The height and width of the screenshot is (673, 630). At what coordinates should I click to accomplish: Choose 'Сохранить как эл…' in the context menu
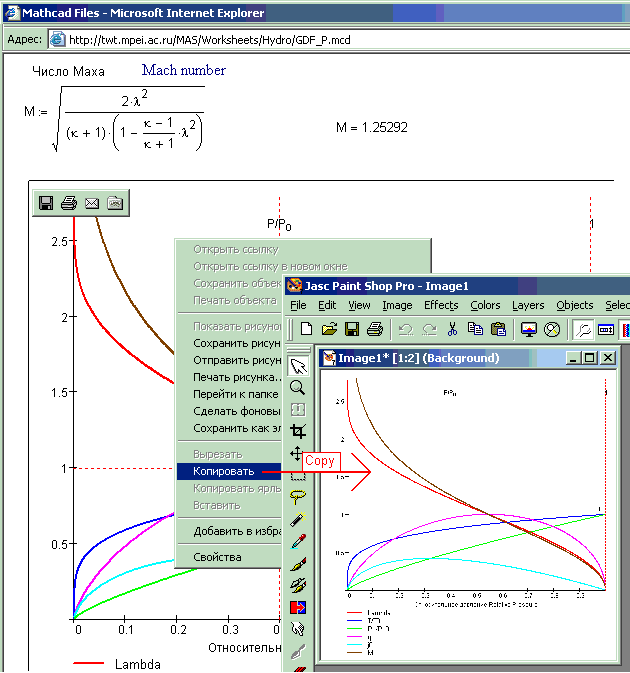229,428
